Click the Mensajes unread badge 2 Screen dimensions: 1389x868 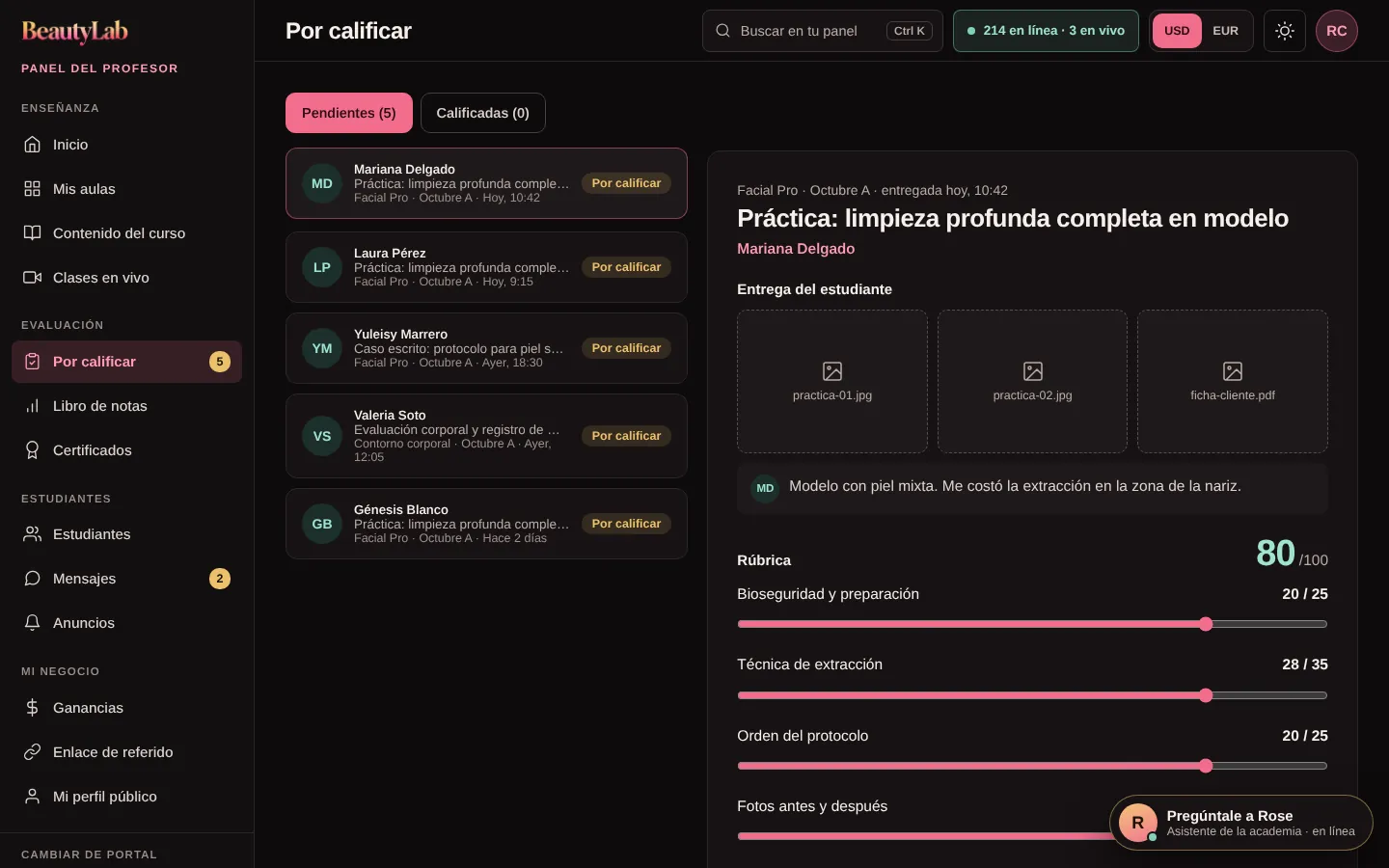click(x=220, y=579)
